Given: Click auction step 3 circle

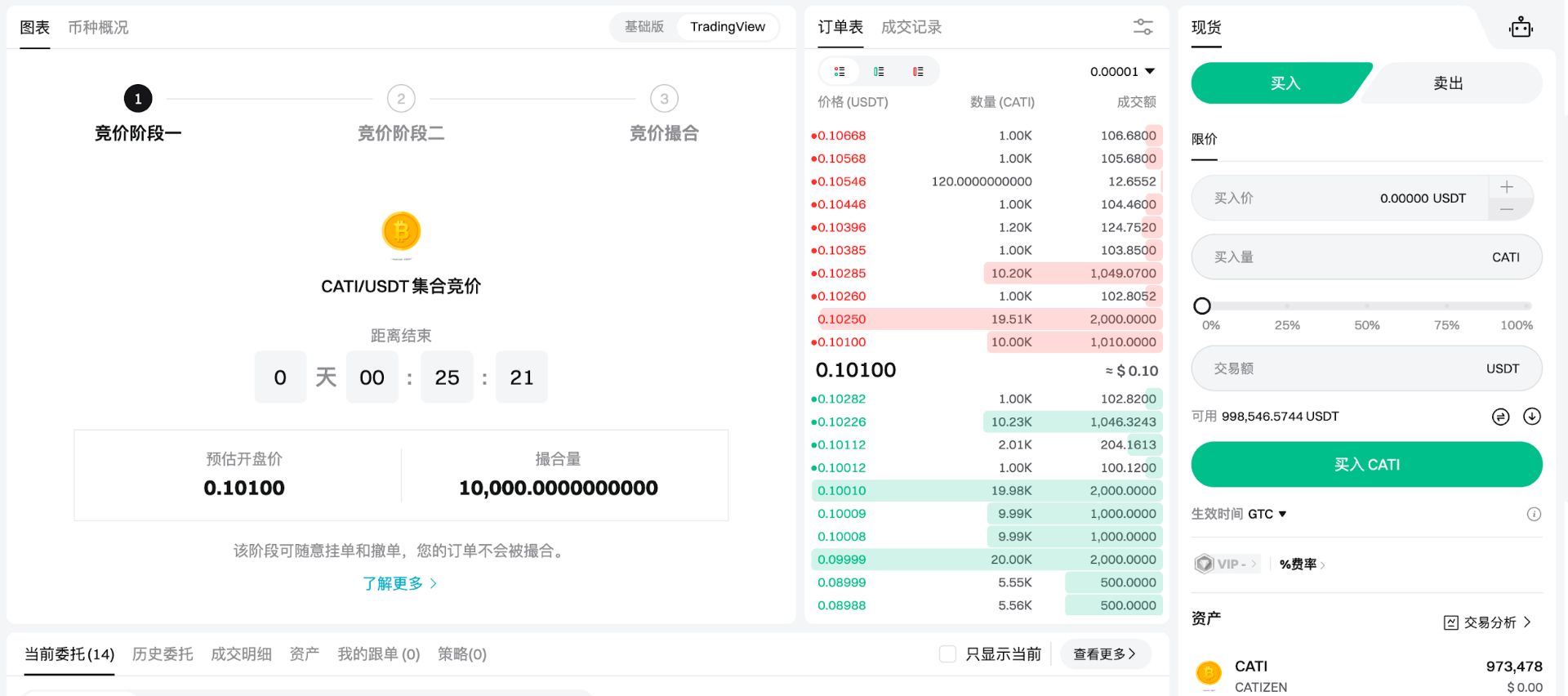Looking at the screenshot, I should pos(664,99).
